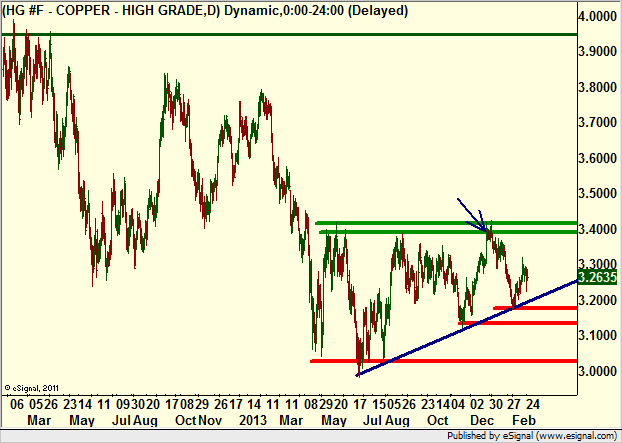
Task: Click the highlighted 3.2635 current price box
Action: 597,276
